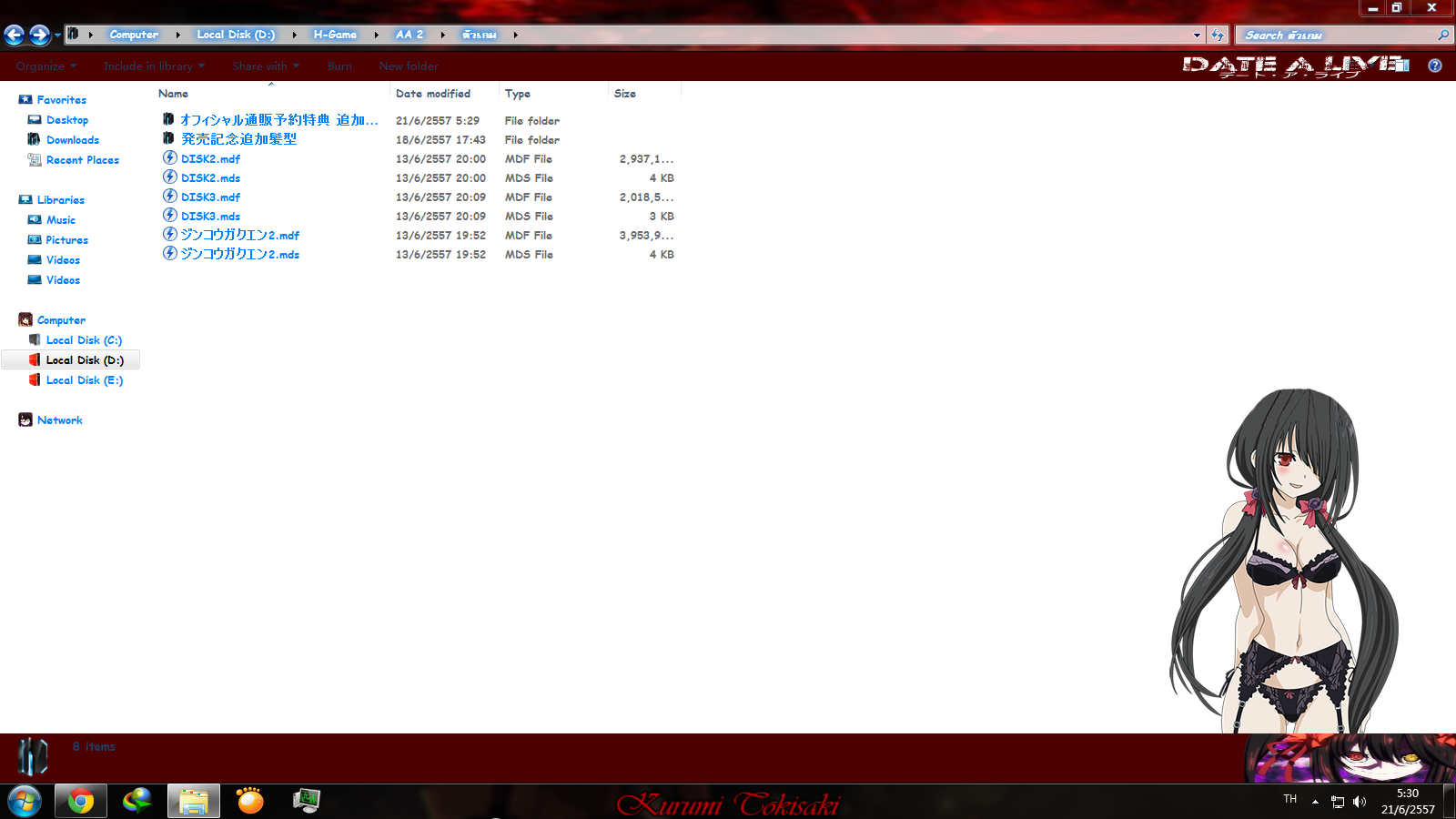This screenshot has width=1456, height=819.
Task: Create a New folder from the toolbar
Action: 409,66
